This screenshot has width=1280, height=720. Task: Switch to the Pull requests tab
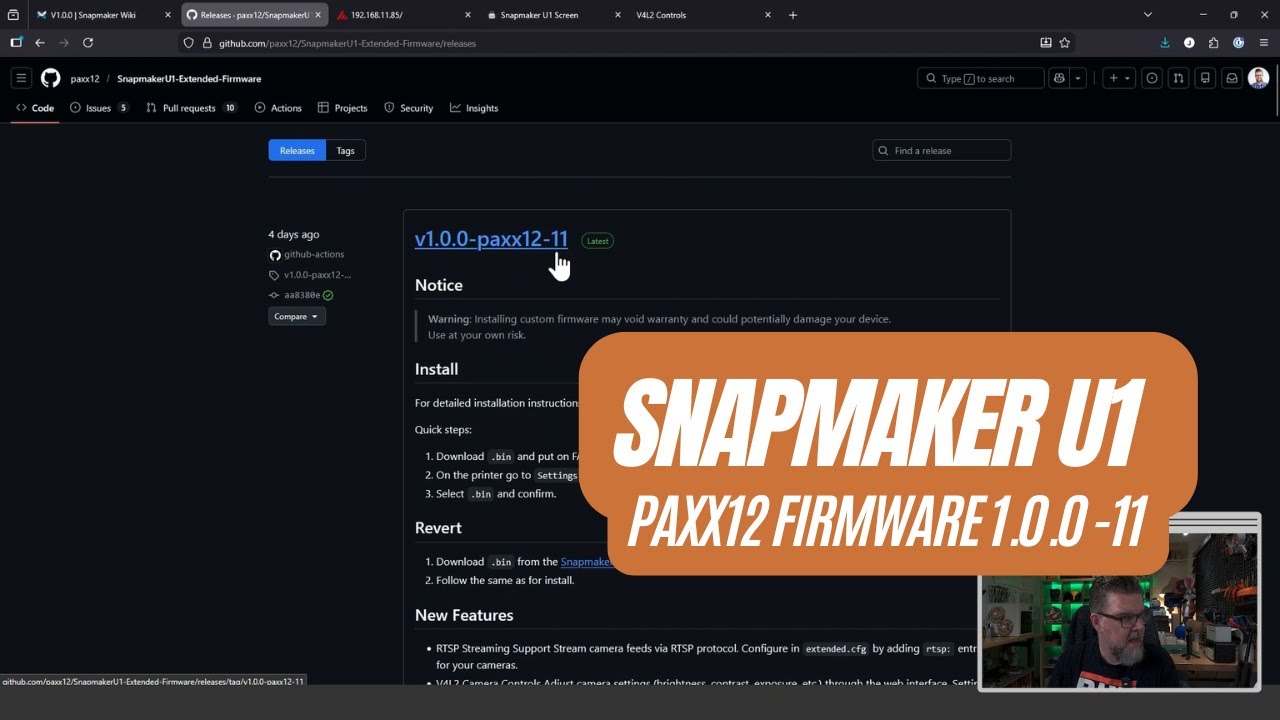pyautogui.click(x=192, y=108)
